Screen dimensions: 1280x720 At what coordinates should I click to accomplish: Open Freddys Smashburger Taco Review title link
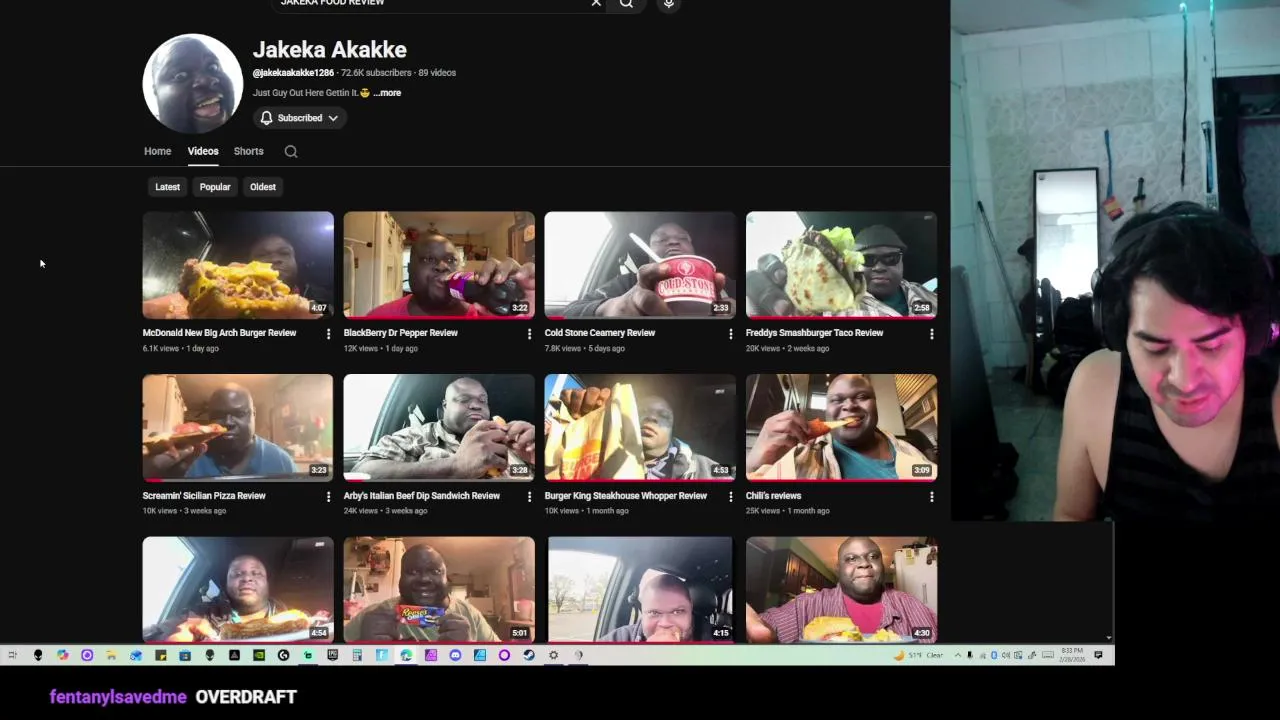pos(815,333)
